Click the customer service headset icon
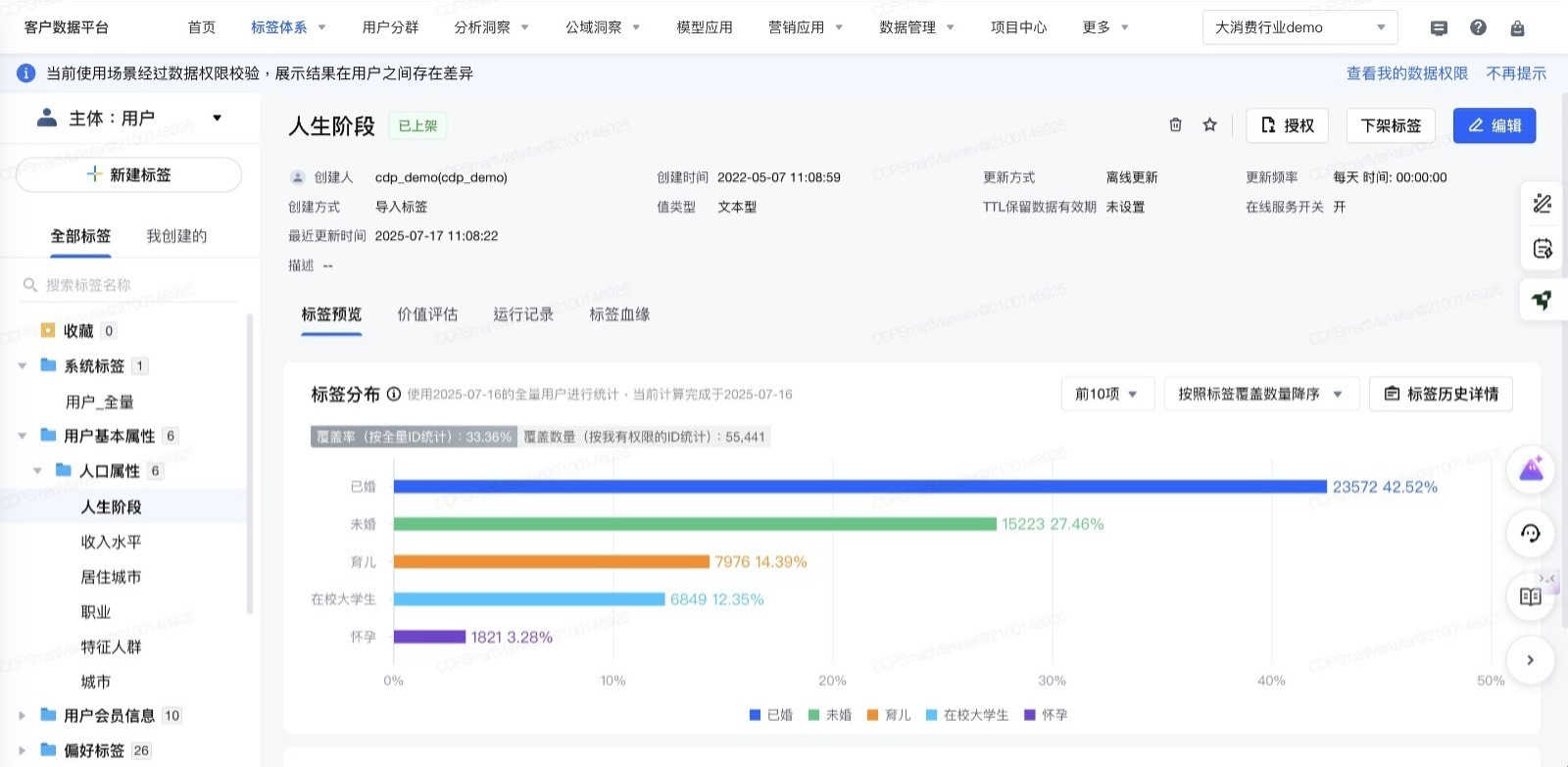 click(x=1531, y=534)
